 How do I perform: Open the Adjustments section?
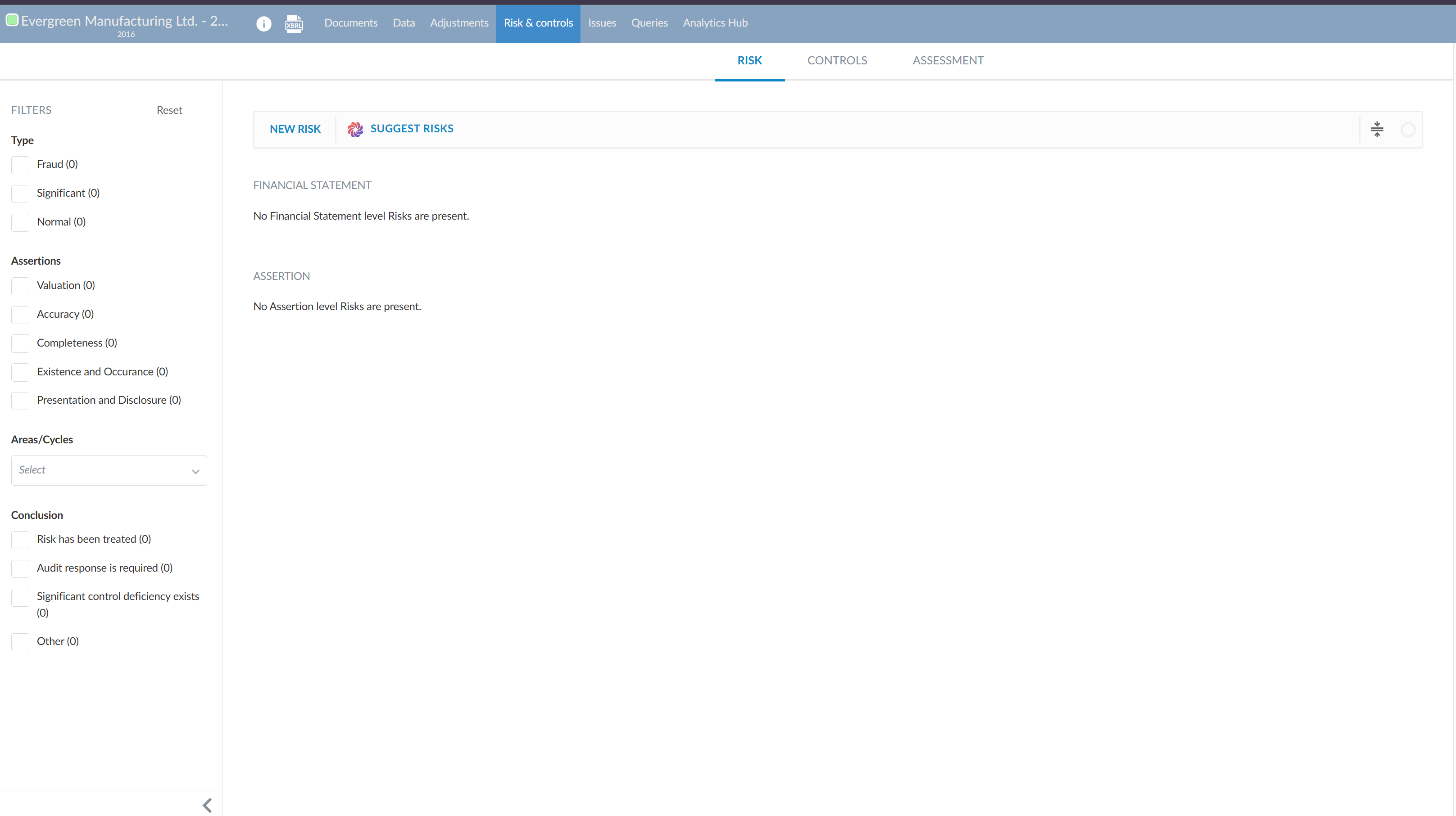[459, 23]
